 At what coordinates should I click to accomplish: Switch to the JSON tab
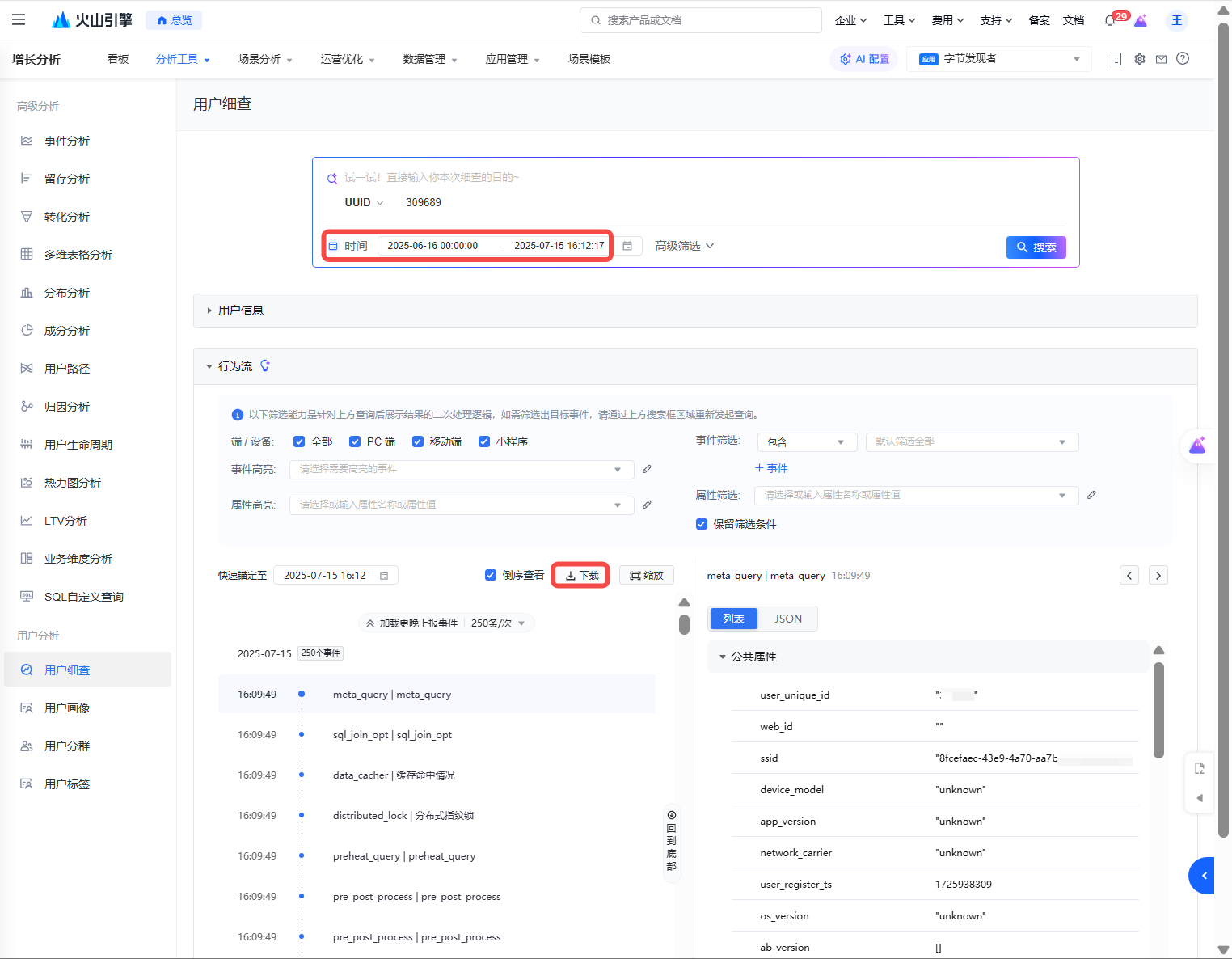click(x=787, y=619)
